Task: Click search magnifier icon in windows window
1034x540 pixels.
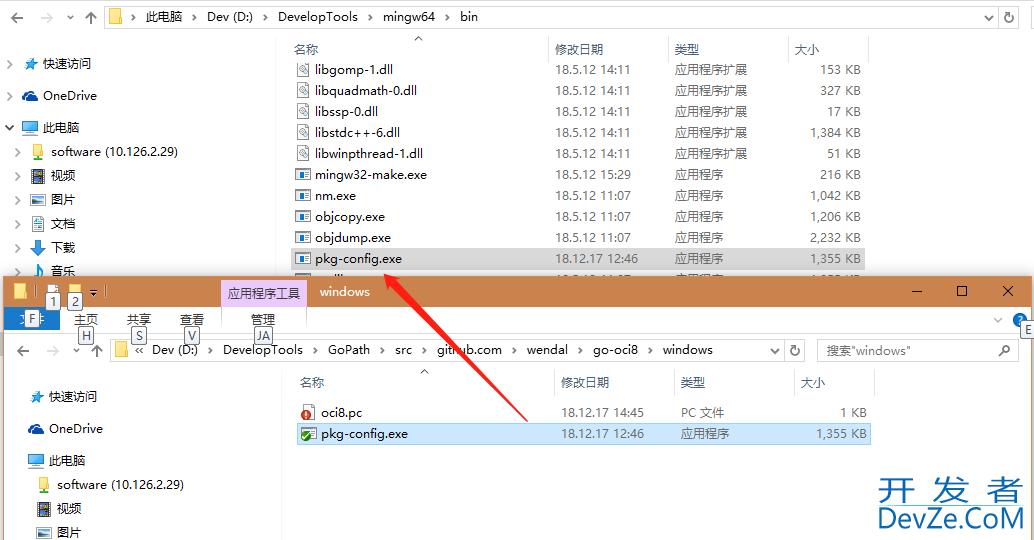Action: click(1004, 351)
